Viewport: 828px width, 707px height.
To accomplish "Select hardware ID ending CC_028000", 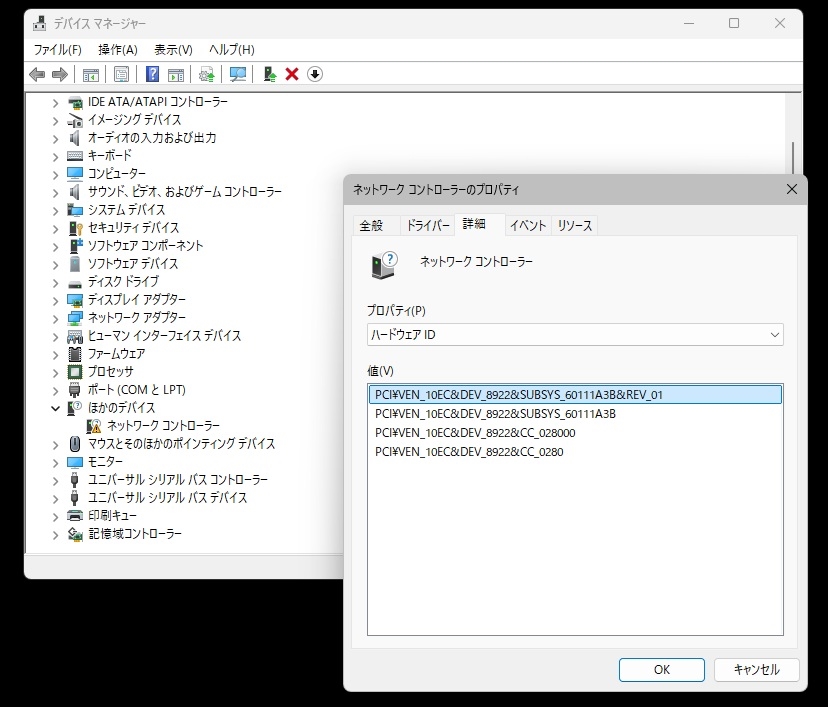I will (x=575, y=432).
